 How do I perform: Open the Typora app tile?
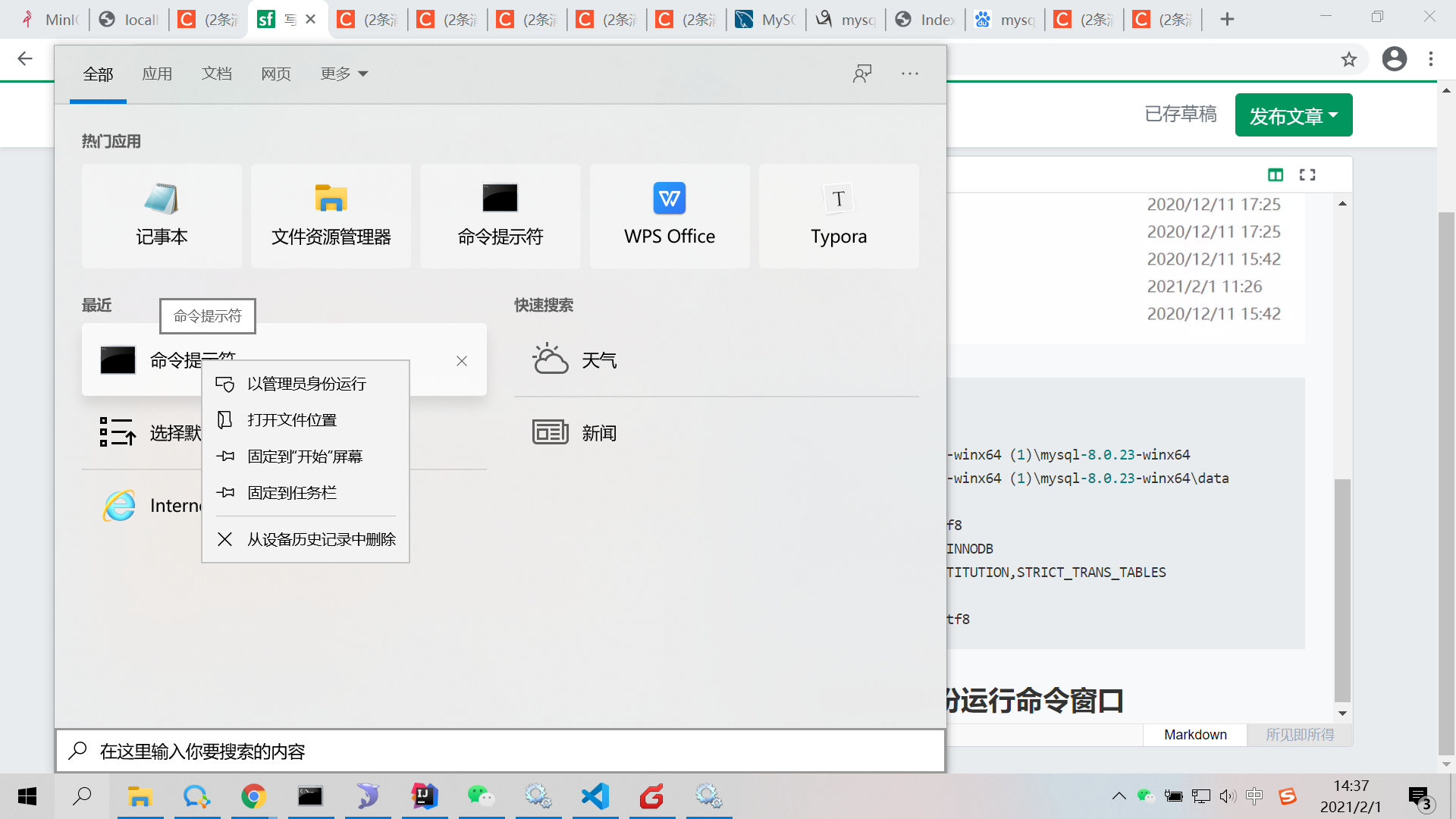pos(838,216)
